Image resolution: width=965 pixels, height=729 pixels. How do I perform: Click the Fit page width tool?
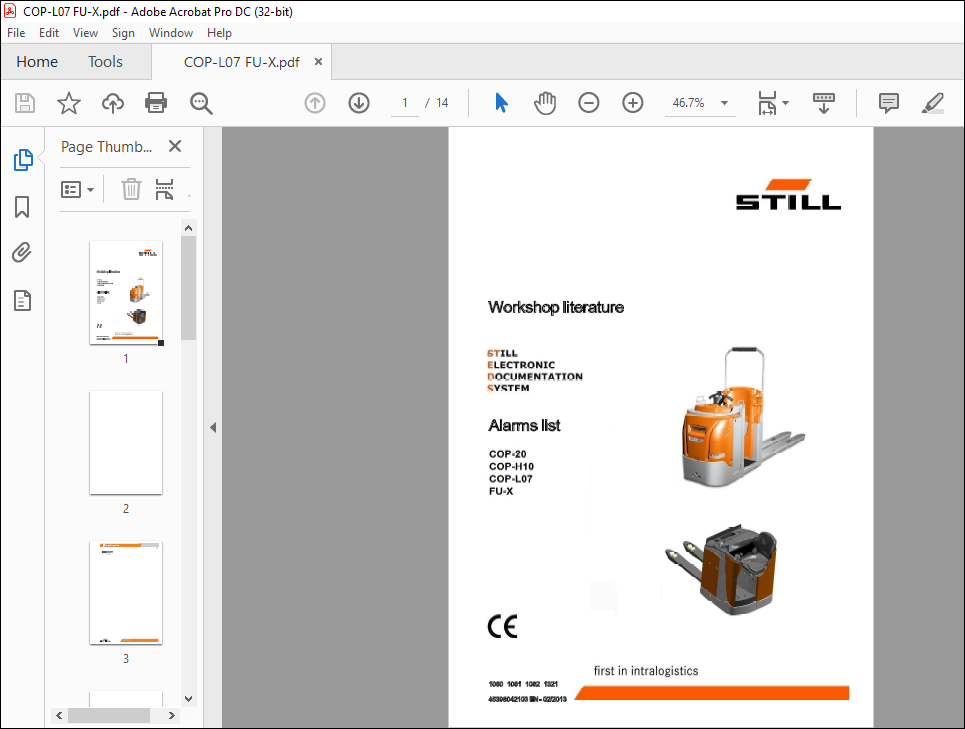[x=767, y=103]
